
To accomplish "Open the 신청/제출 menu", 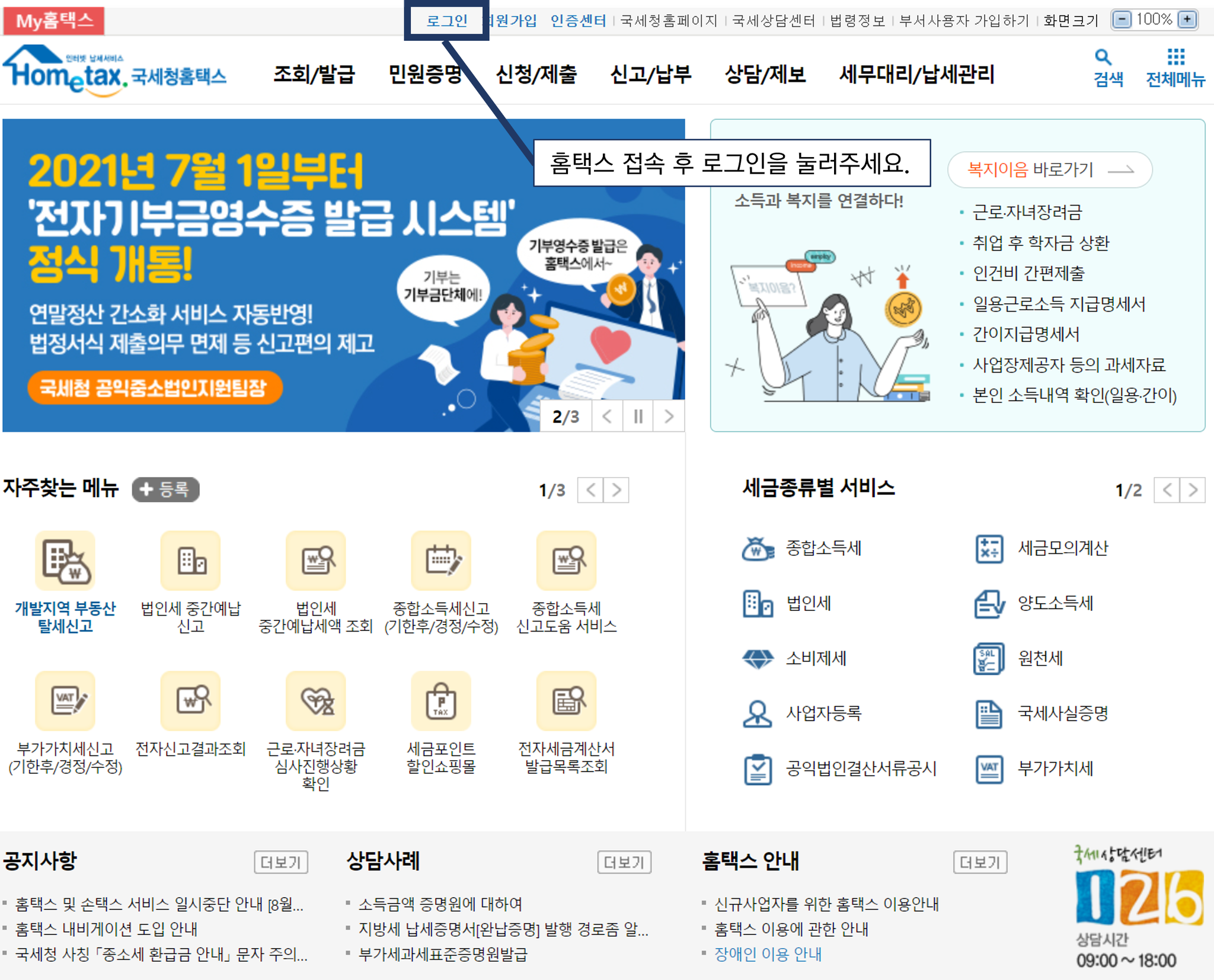I will coord(536,75).
